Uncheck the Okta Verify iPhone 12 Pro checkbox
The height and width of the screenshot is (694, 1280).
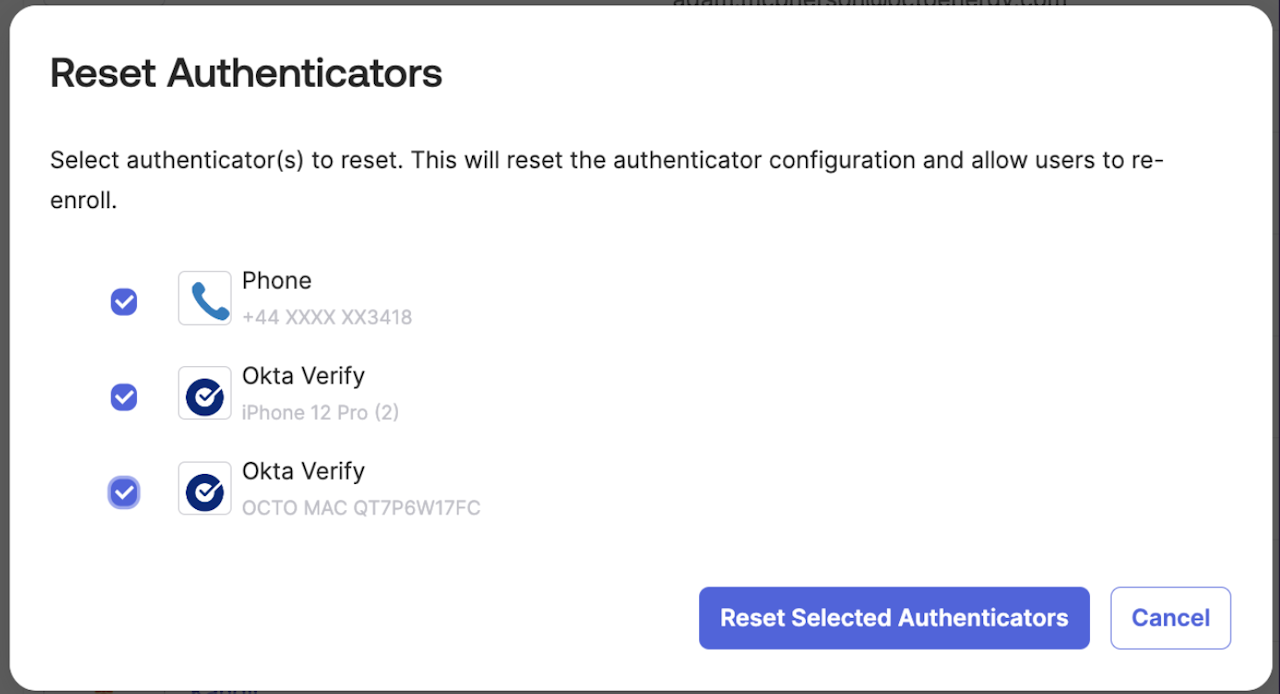click(124, 397)
